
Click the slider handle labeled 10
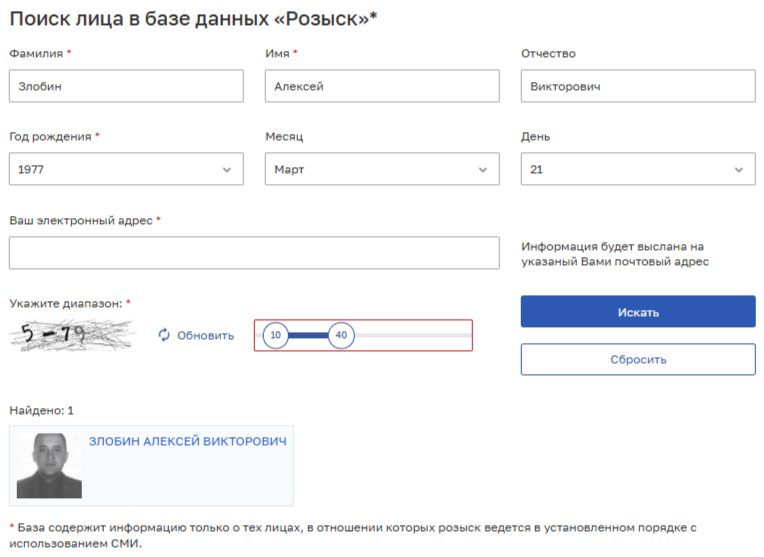click(x=276, y=335)
